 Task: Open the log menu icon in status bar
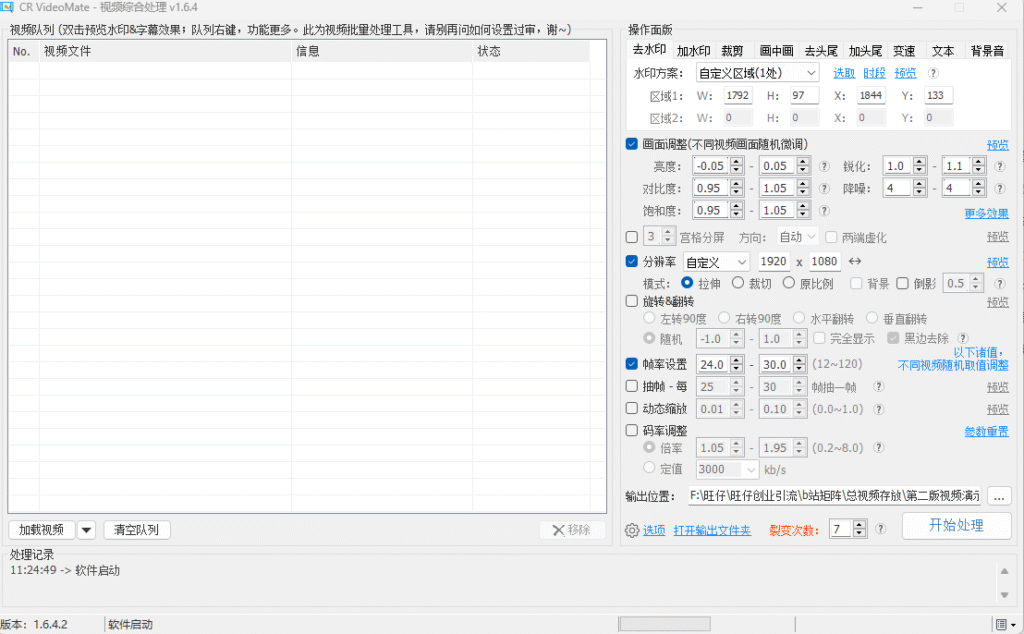(x=1001, y=624)
